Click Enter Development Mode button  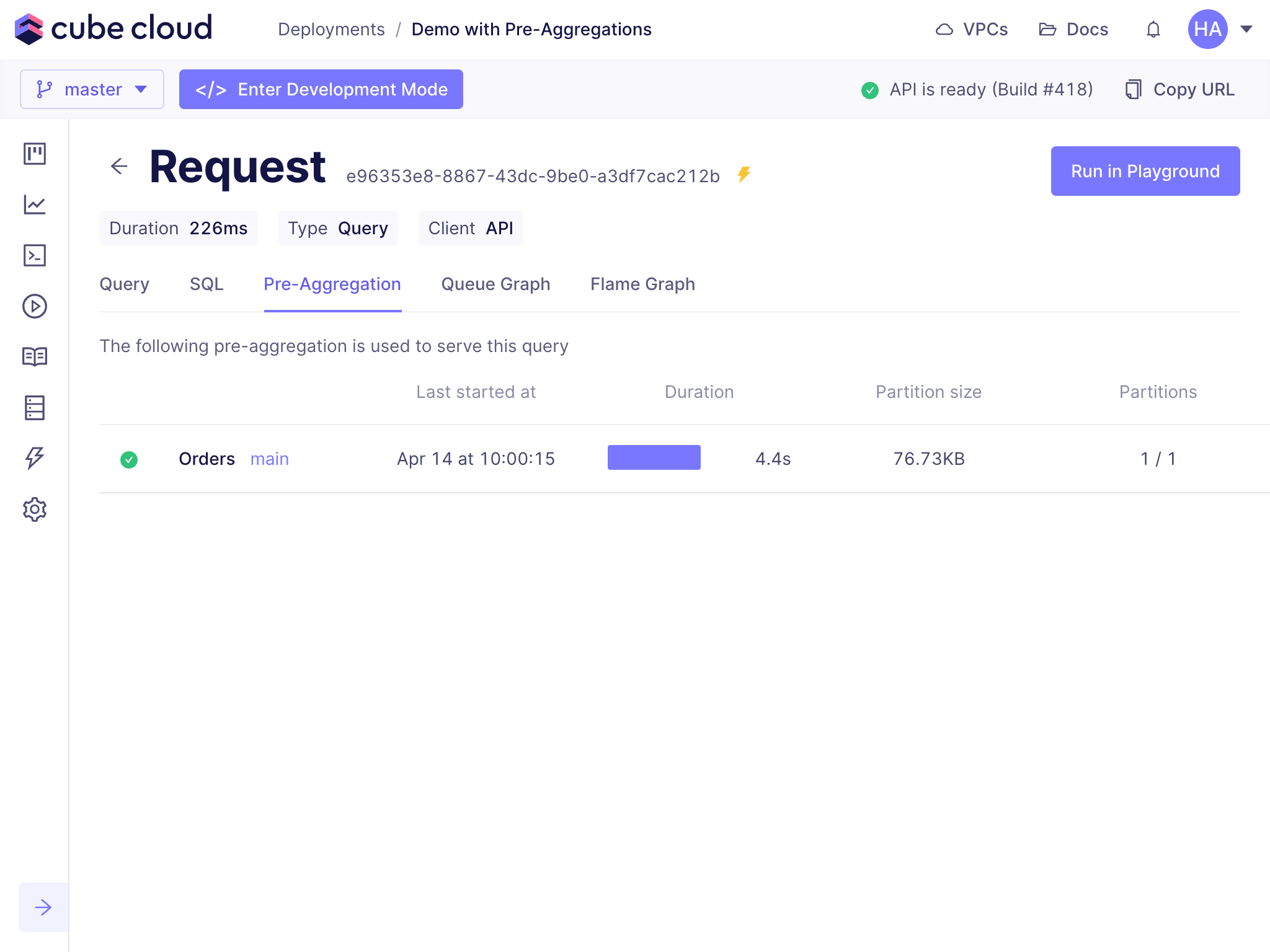321,89
